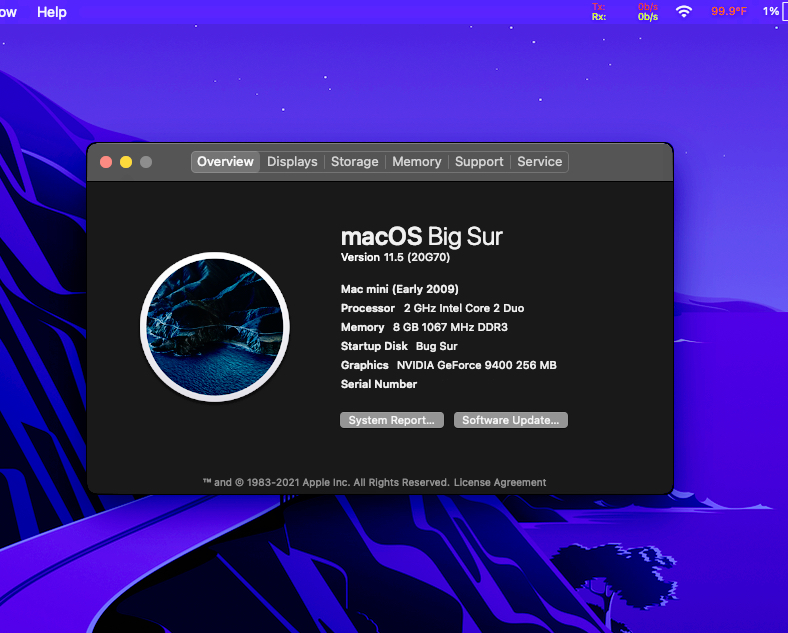
Task: Click the 99.9°F temperature indicator
Action: click(x=729, y=11)
